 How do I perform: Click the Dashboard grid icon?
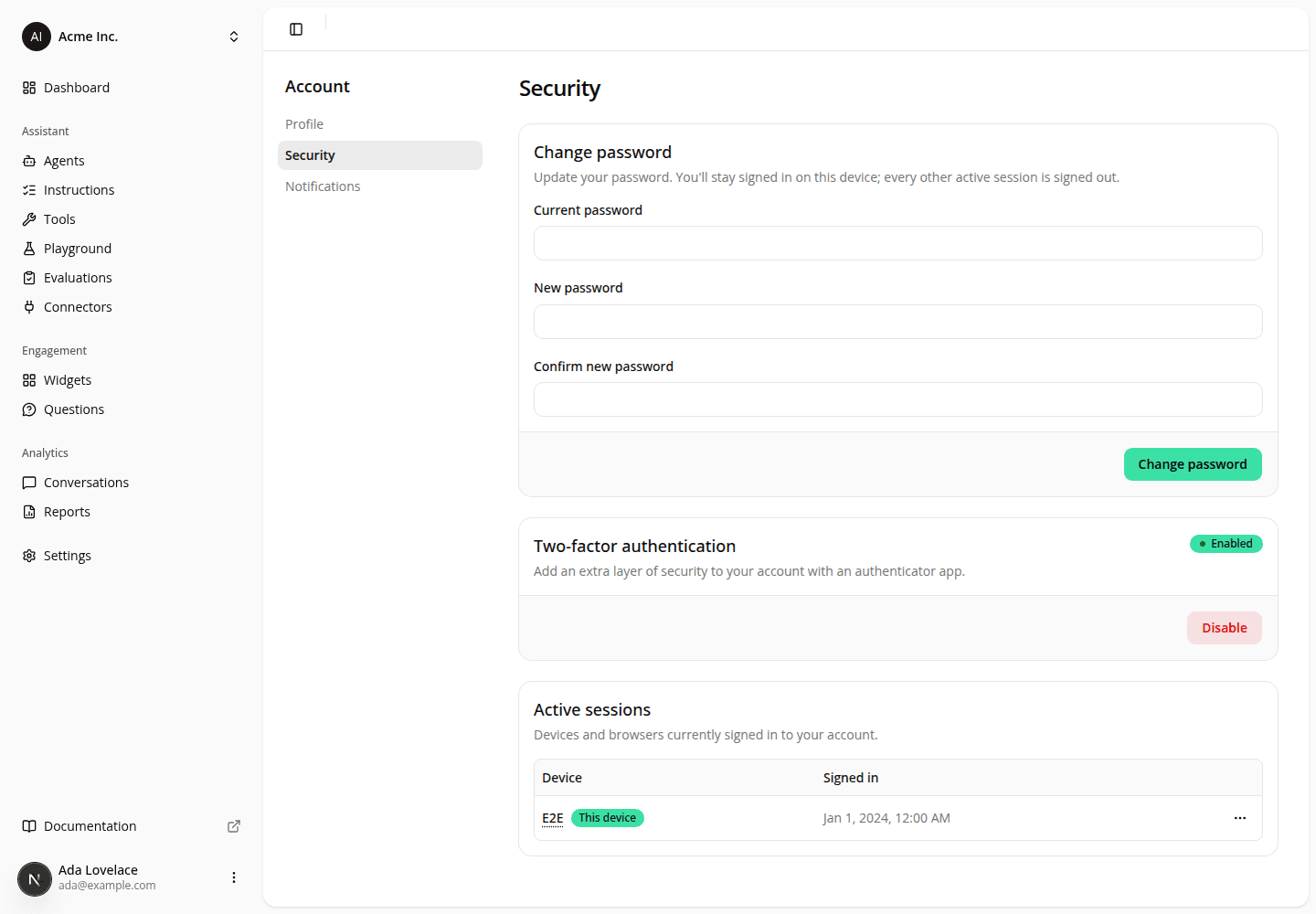click(29, 88)
